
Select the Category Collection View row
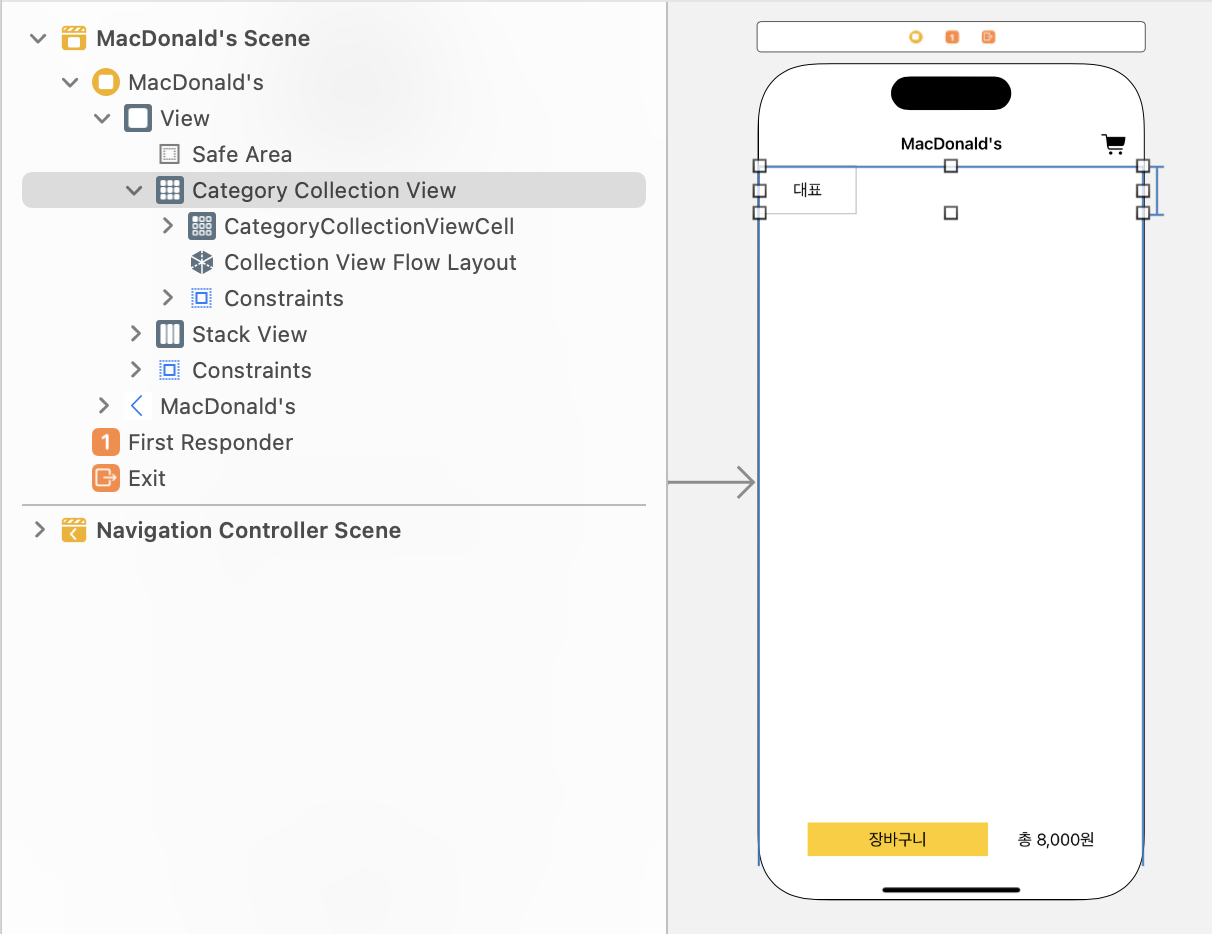334,190
